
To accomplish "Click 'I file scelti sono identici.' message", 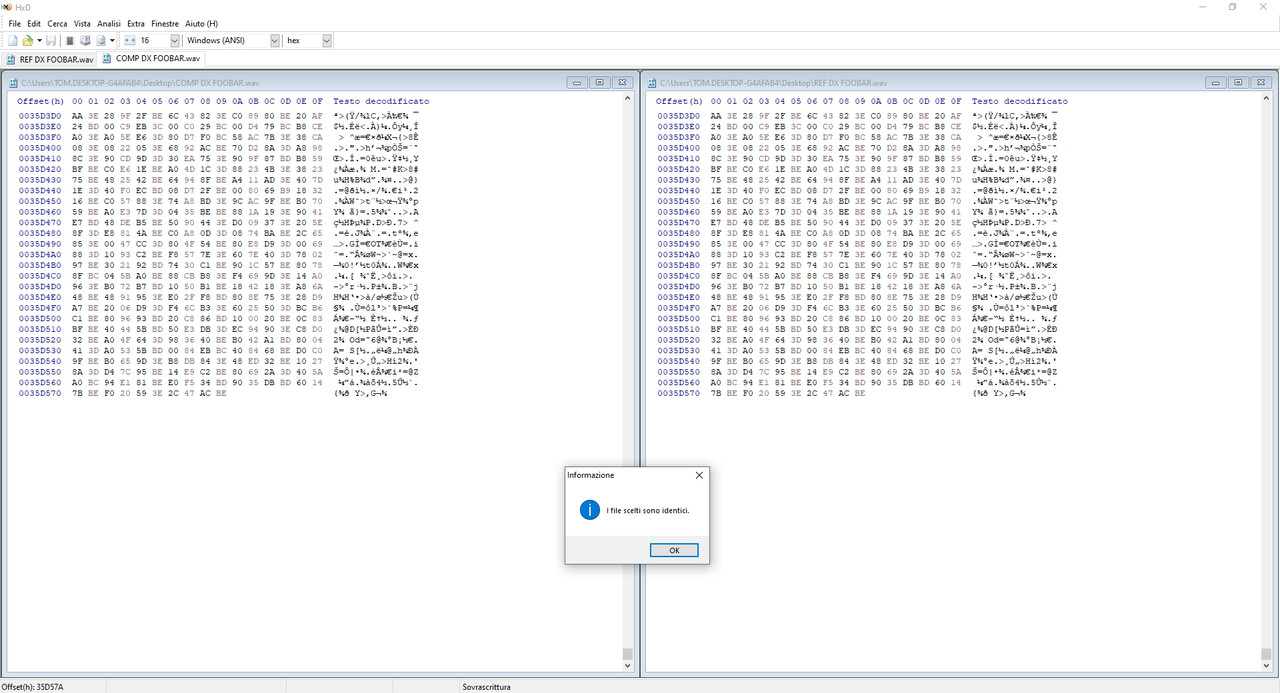I will (648, 510).
